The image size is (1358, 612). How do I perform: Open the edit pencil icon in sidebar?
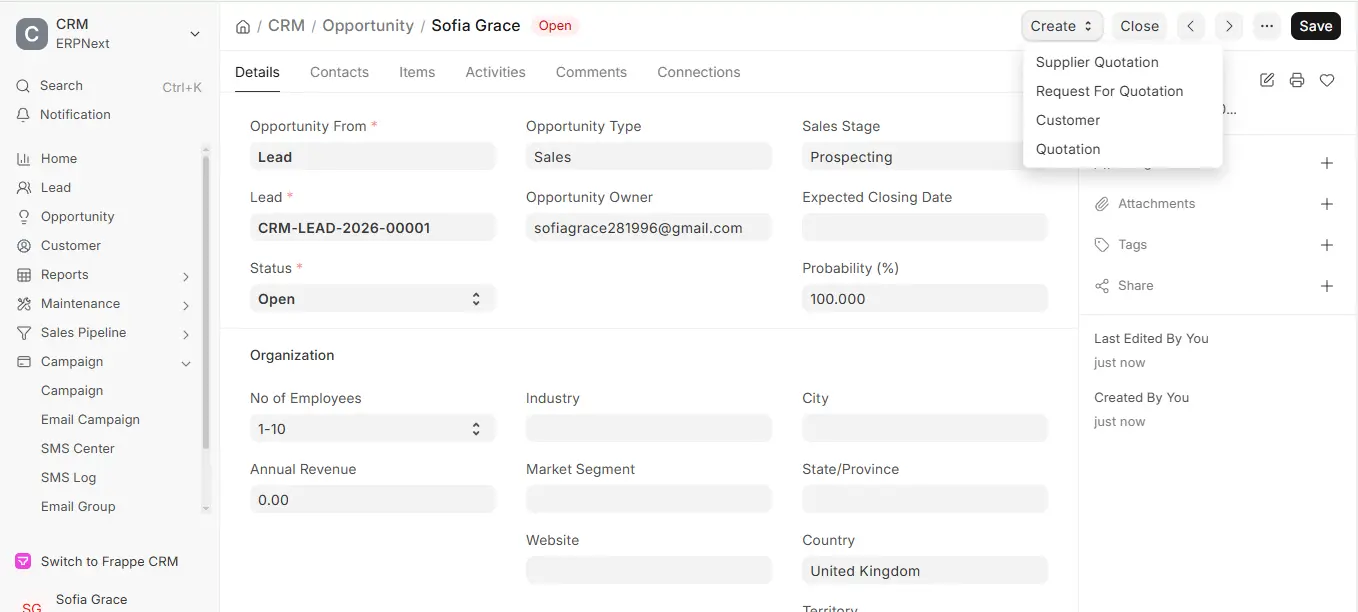[1267, 80]
